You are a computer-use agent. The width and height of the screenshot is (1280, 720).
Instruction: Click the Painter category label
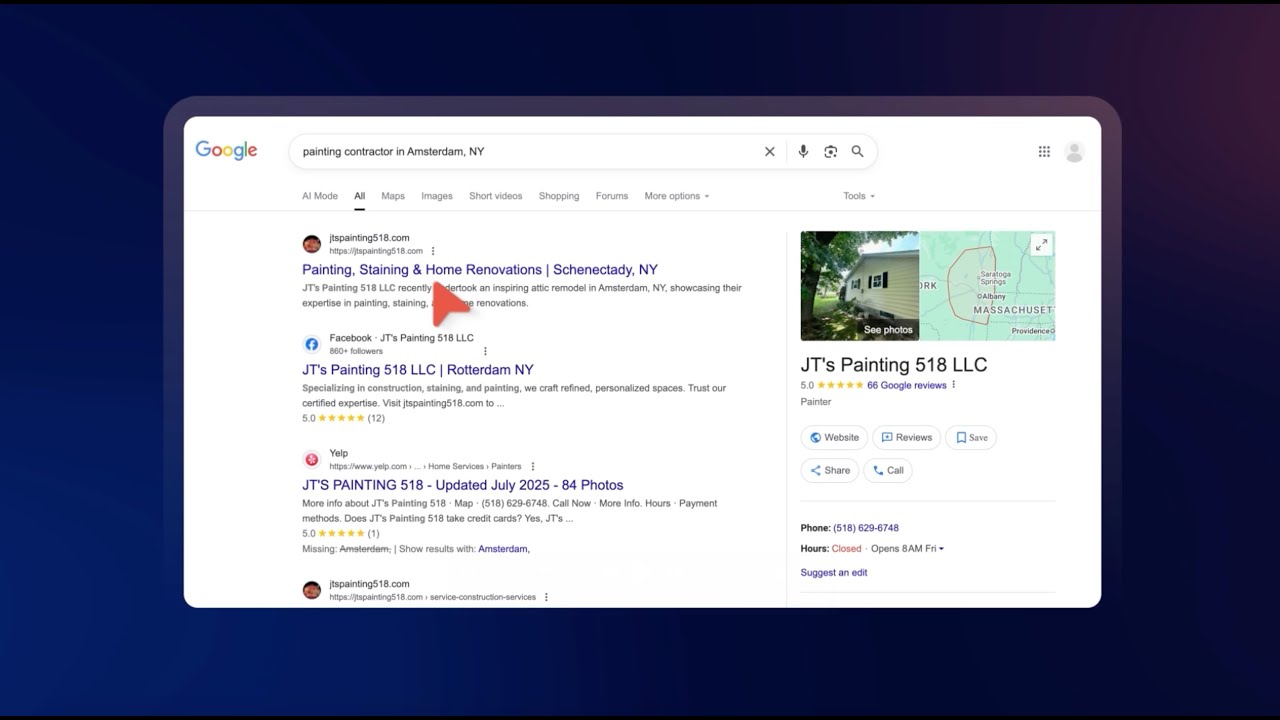tap(815, 402)
